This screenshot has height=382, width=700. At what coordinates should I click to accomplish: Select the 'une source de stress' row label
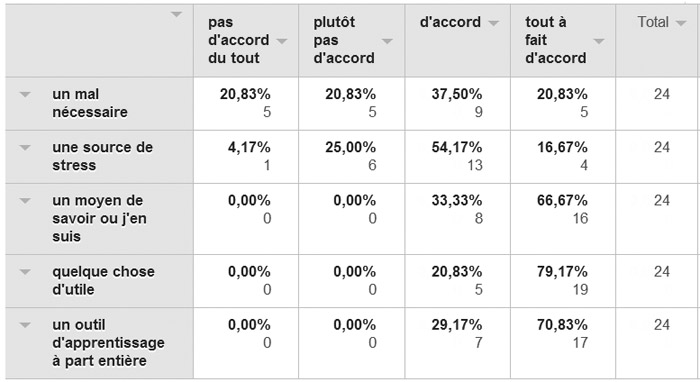pos(102,156)
